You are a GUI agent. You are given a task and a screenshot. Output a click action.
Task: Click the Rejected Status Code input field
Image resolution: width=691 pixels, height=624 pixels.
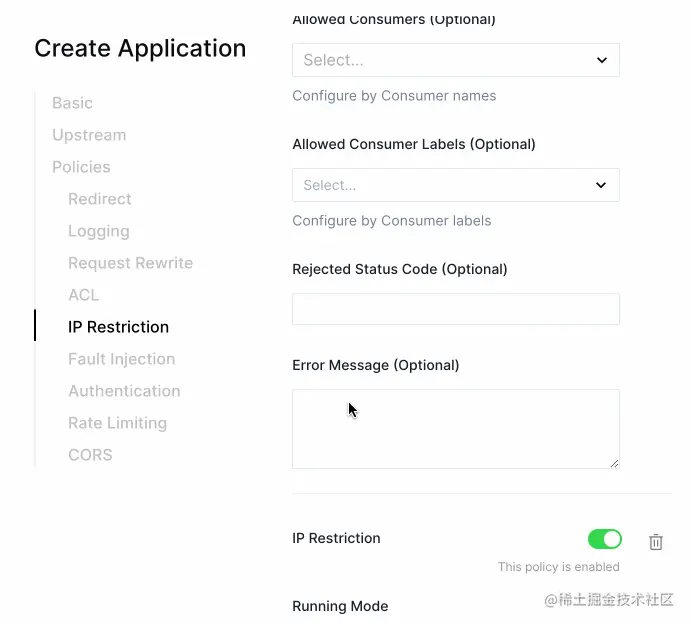(x=455, y=309)
